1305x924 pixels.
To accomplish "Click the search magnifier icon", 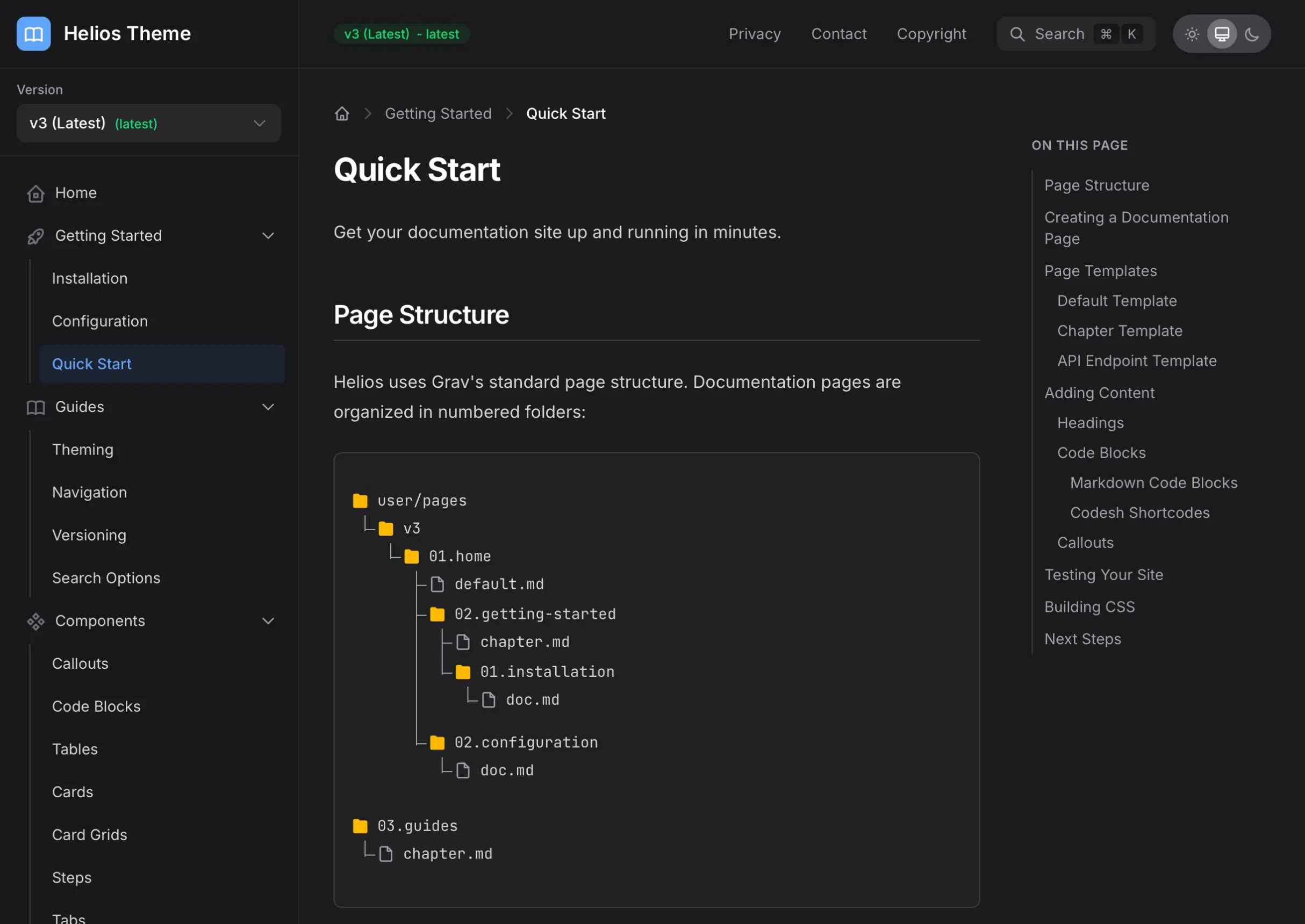I will [x=1017, y=34].
